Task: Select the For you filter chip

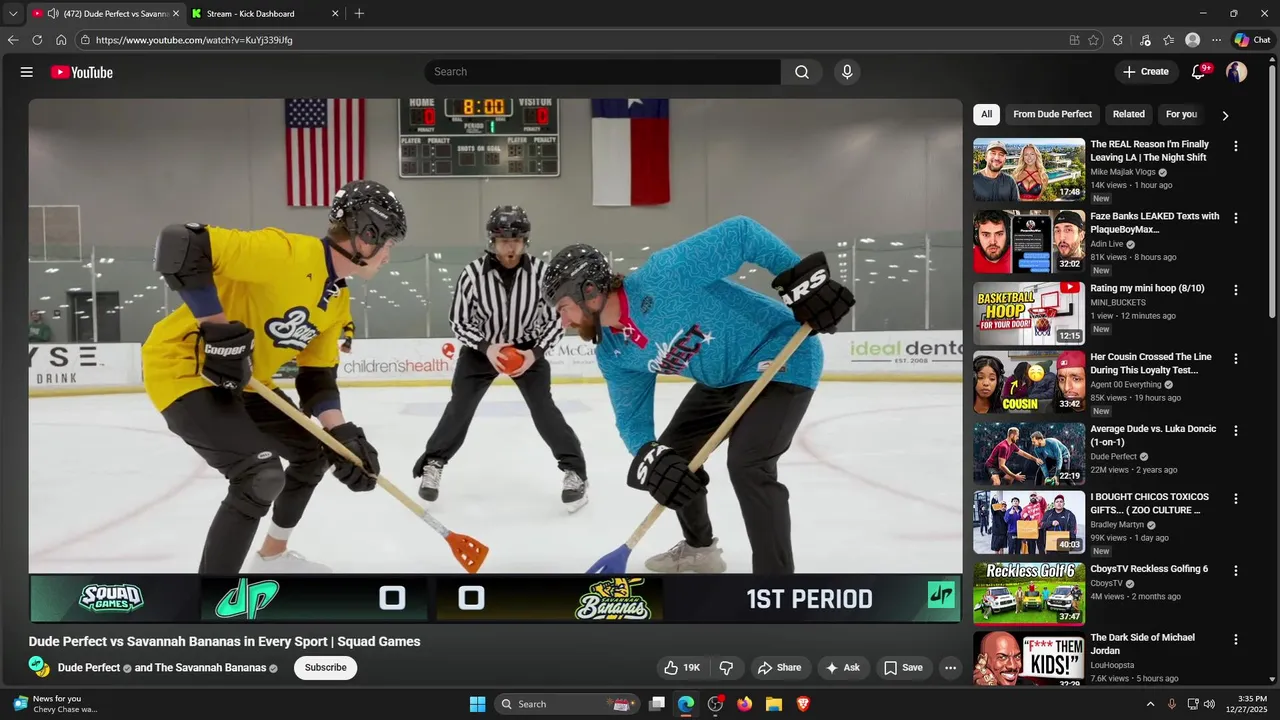Action: (x=1181, y=114)
